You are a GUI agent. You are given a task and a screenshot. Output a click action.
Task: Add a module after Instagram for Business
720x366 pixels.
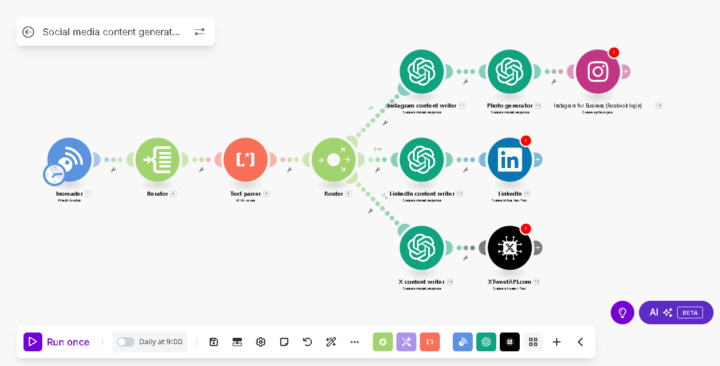pos(625,72)
